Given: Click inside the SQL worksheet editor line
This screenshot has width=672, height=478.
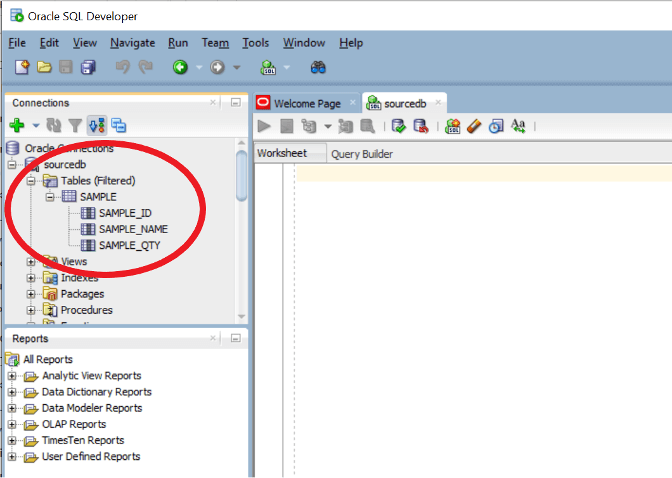Looking at the screenshot, I should [x=484, y=174].
